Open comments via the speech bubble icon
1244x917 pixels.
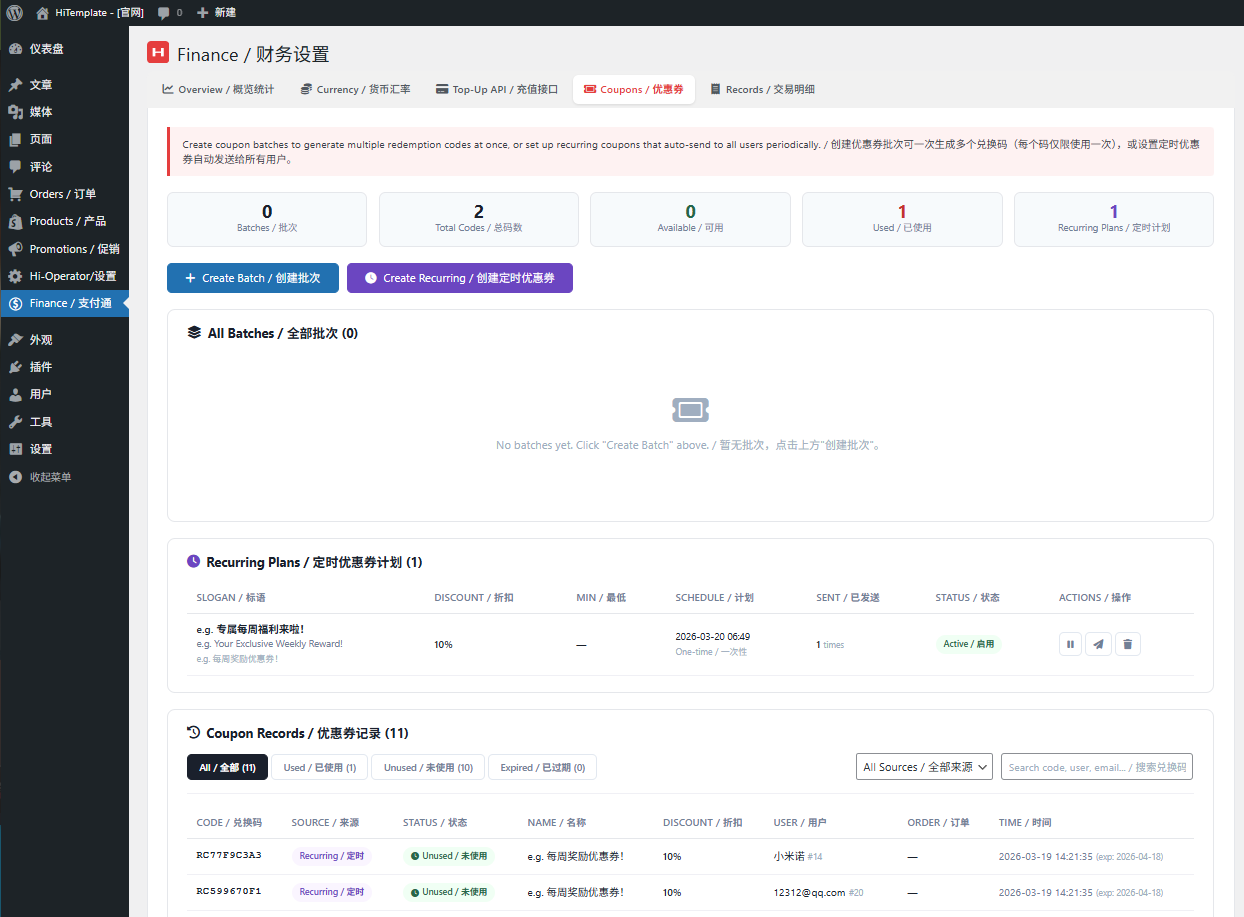[x=163, y=12]
